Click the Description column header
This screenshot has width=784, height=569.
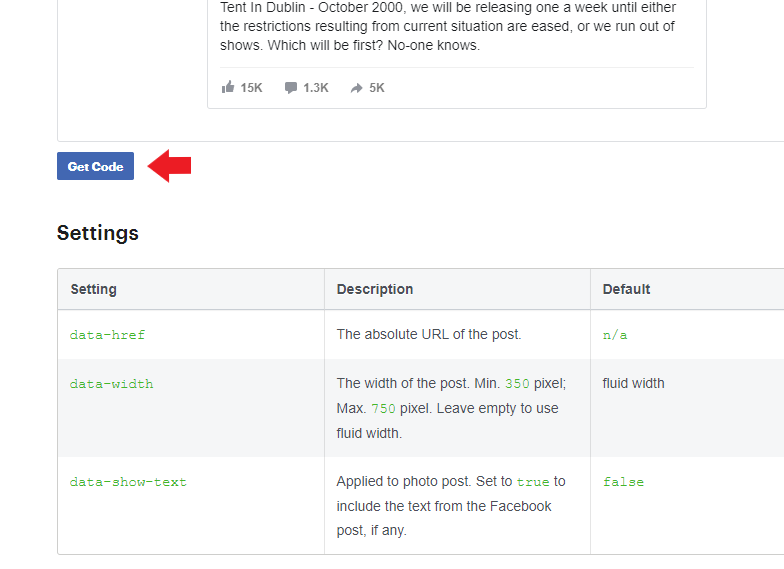pyautogui.click(x=375, y=289)
